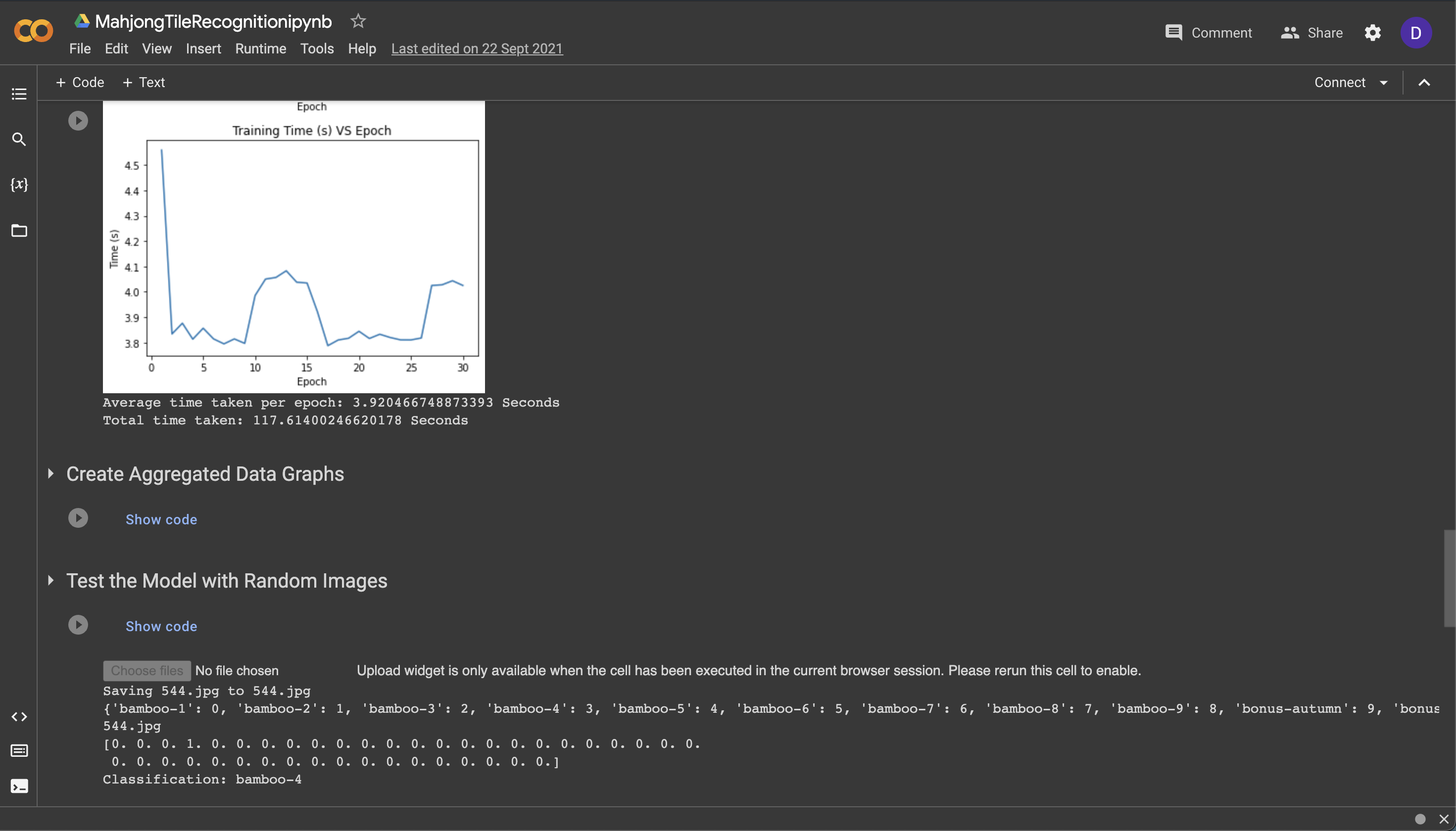Open the variables {x} inspector
Viewport: 1456px width, 831px height.
point(19,185)
